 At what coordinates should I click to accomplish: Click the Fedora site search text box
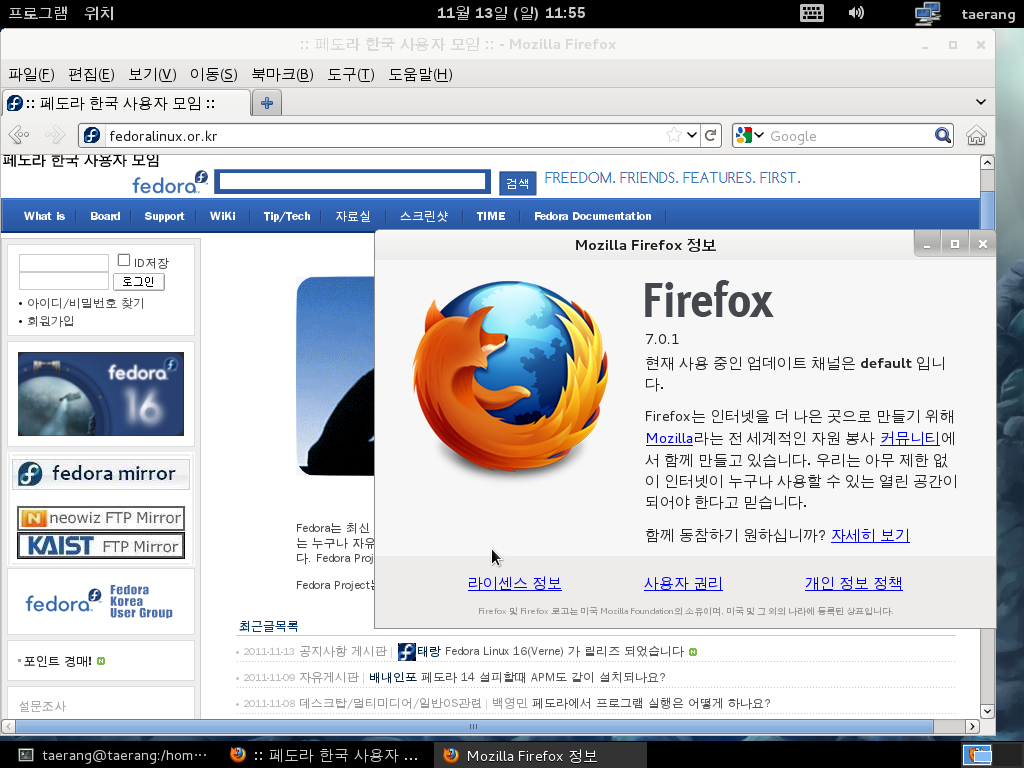click(353, 182)
